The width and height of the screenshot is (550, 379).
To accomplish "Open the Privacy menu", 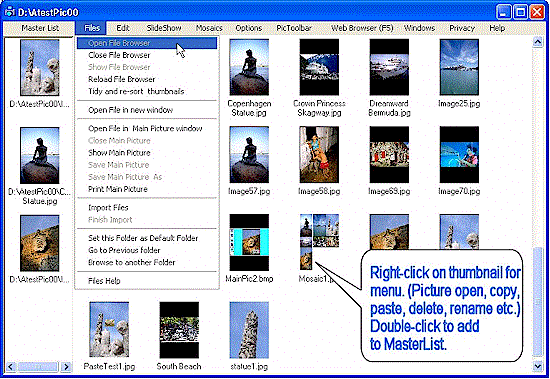I will point(462,28).
